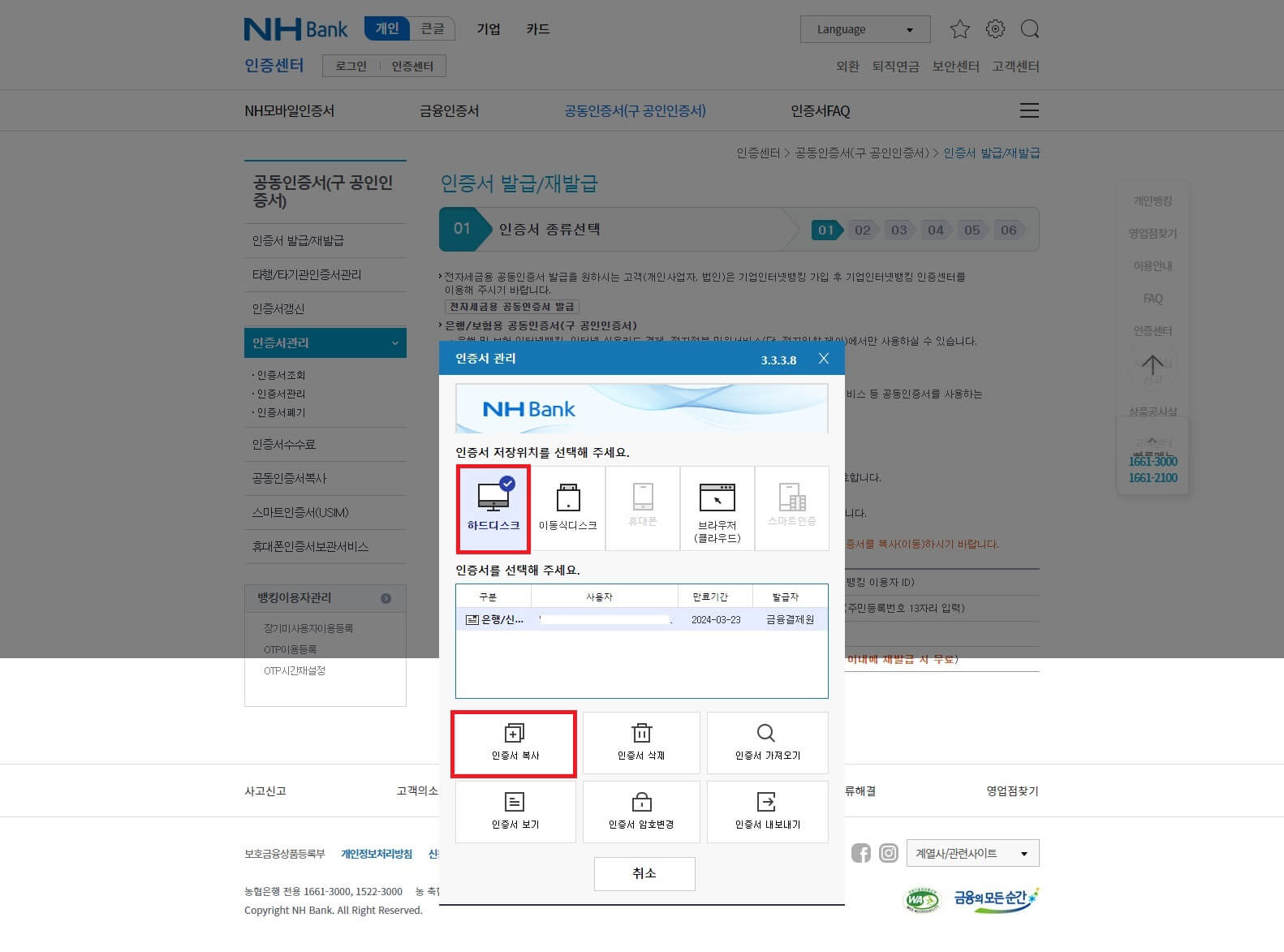The image size is (1284, 952).
Task: Open 인증서 발급/재발급 sidebar item
Action: pos(325,240)
